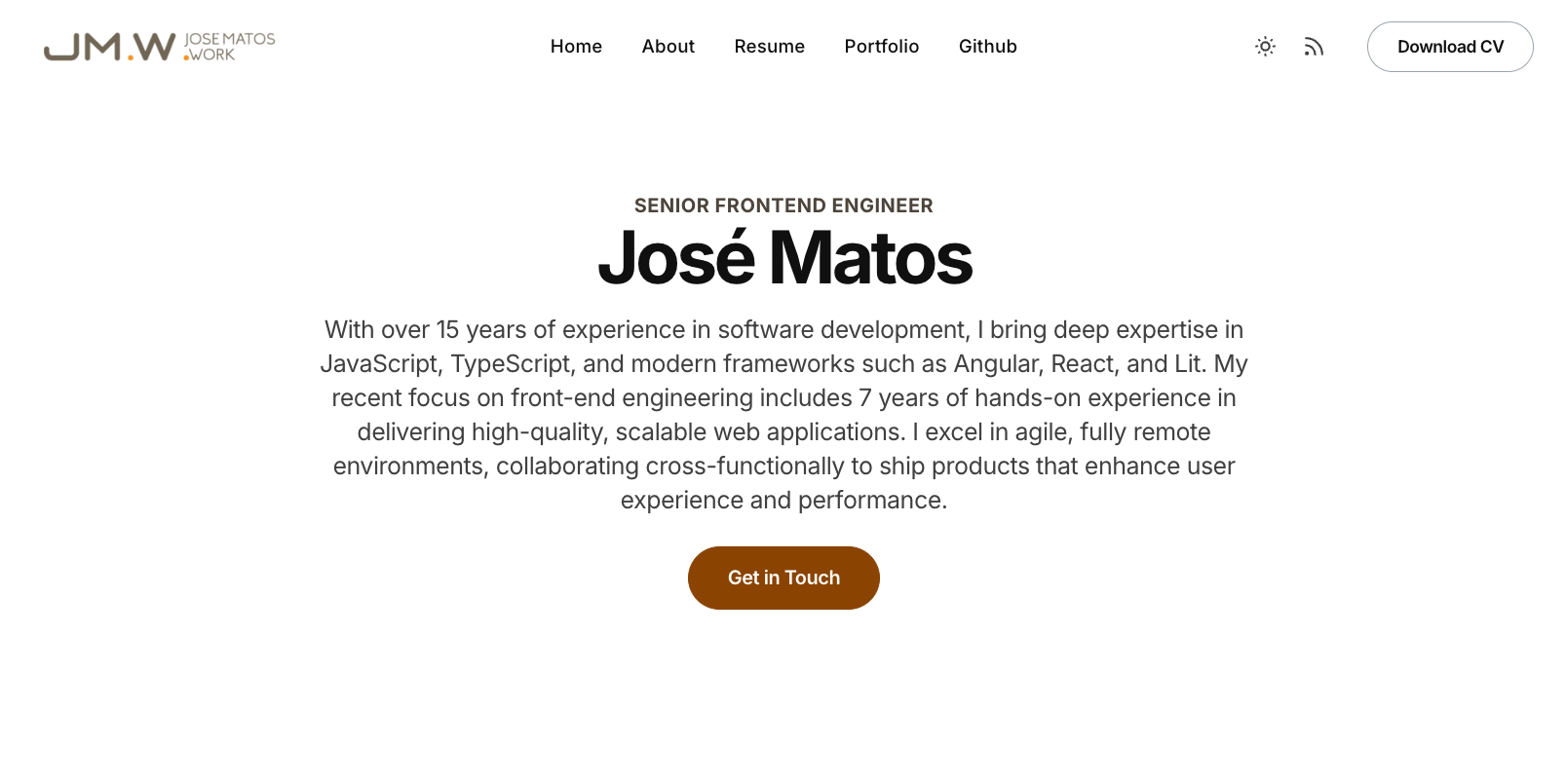Viewport: 1566px width, 784px height.
Task: Click the Download CV button
Action: click(1450, 46)
